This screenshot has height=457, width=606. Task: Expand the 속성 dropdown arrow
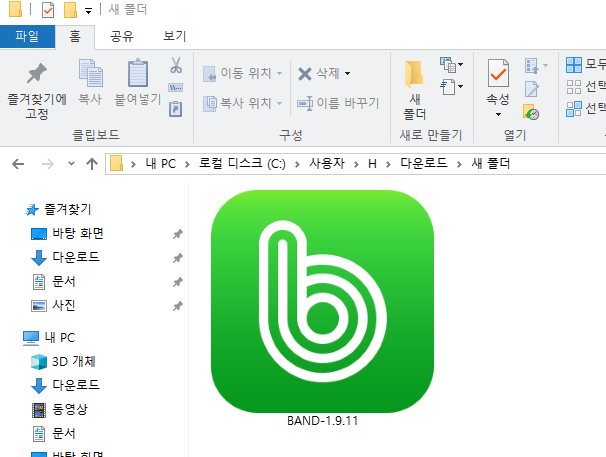(498, 114)
